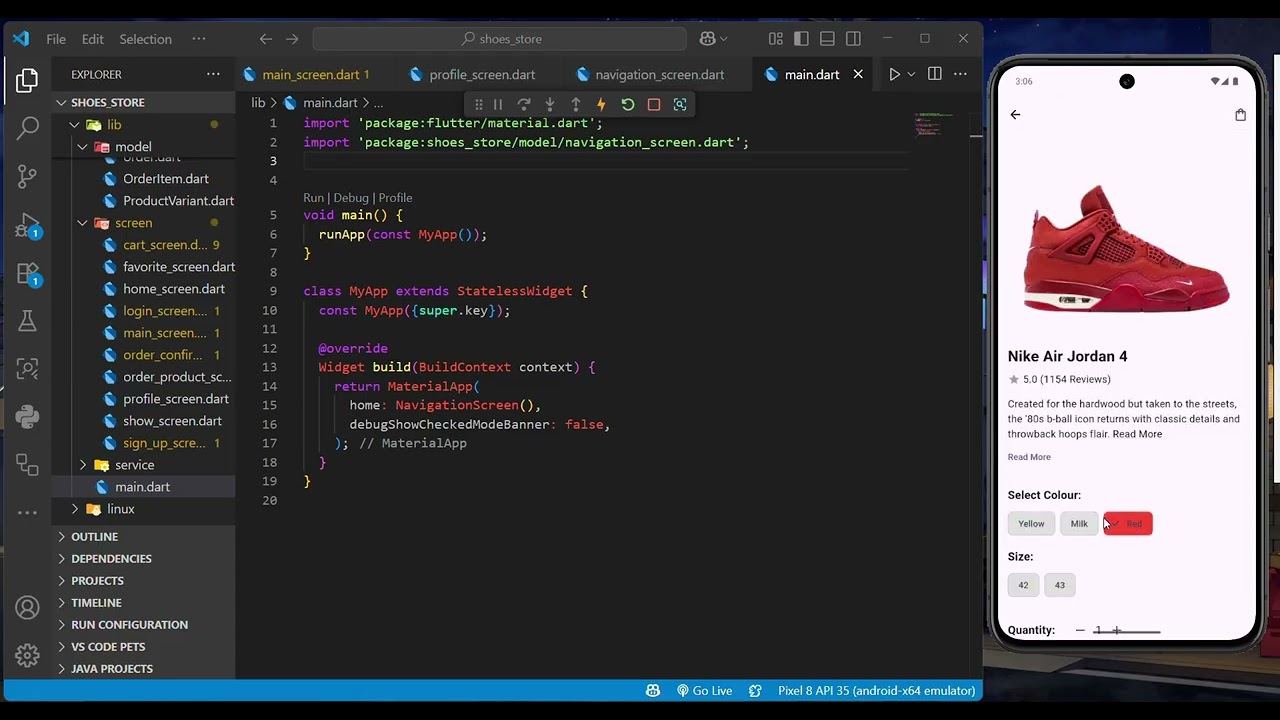The image size is (1280, 720).
Task: Select the Pixel 8 API 35 device
Action: click(x=877, y=691)
